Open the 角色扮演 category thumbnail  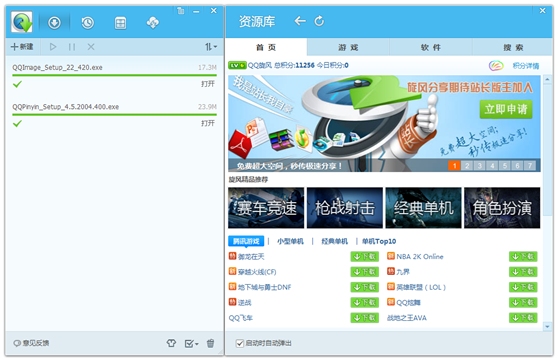(502, 208)
